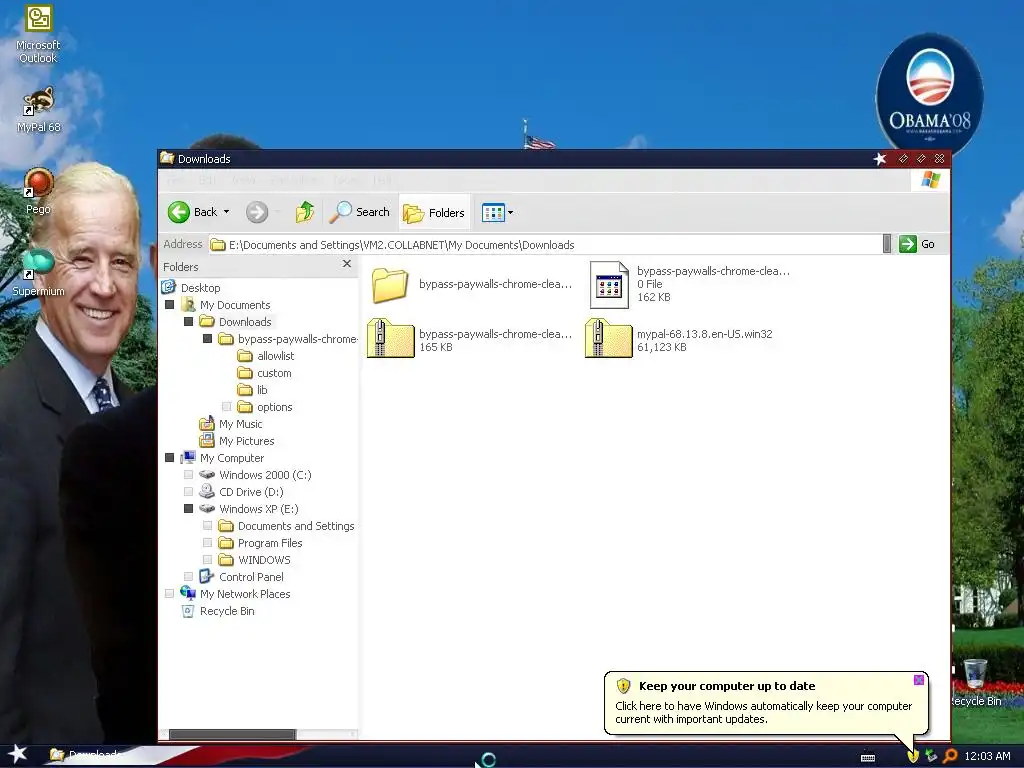This screenshot has width=1024, height=768.
Task: Collapse the My Documents tree node
Action: pos(170,305)
